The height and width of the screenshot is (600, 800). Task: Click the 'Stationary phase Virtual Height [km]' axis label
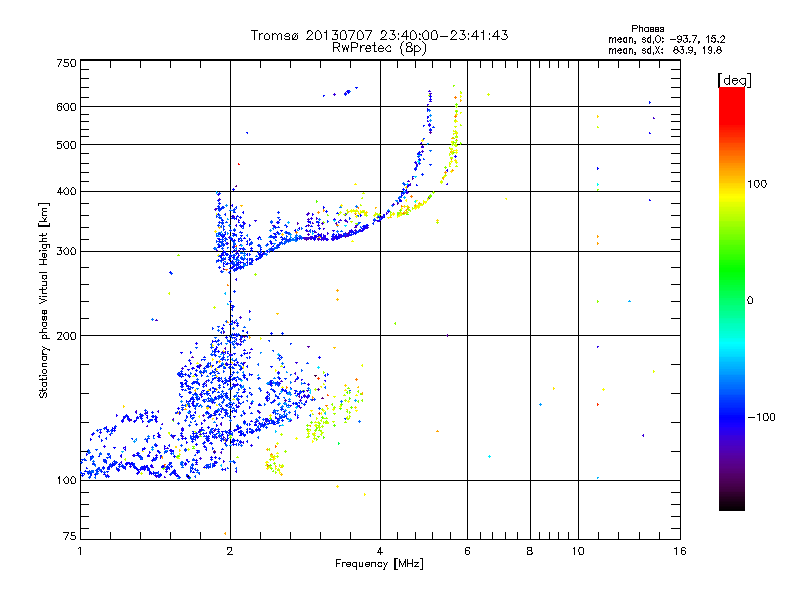(44, 300)
